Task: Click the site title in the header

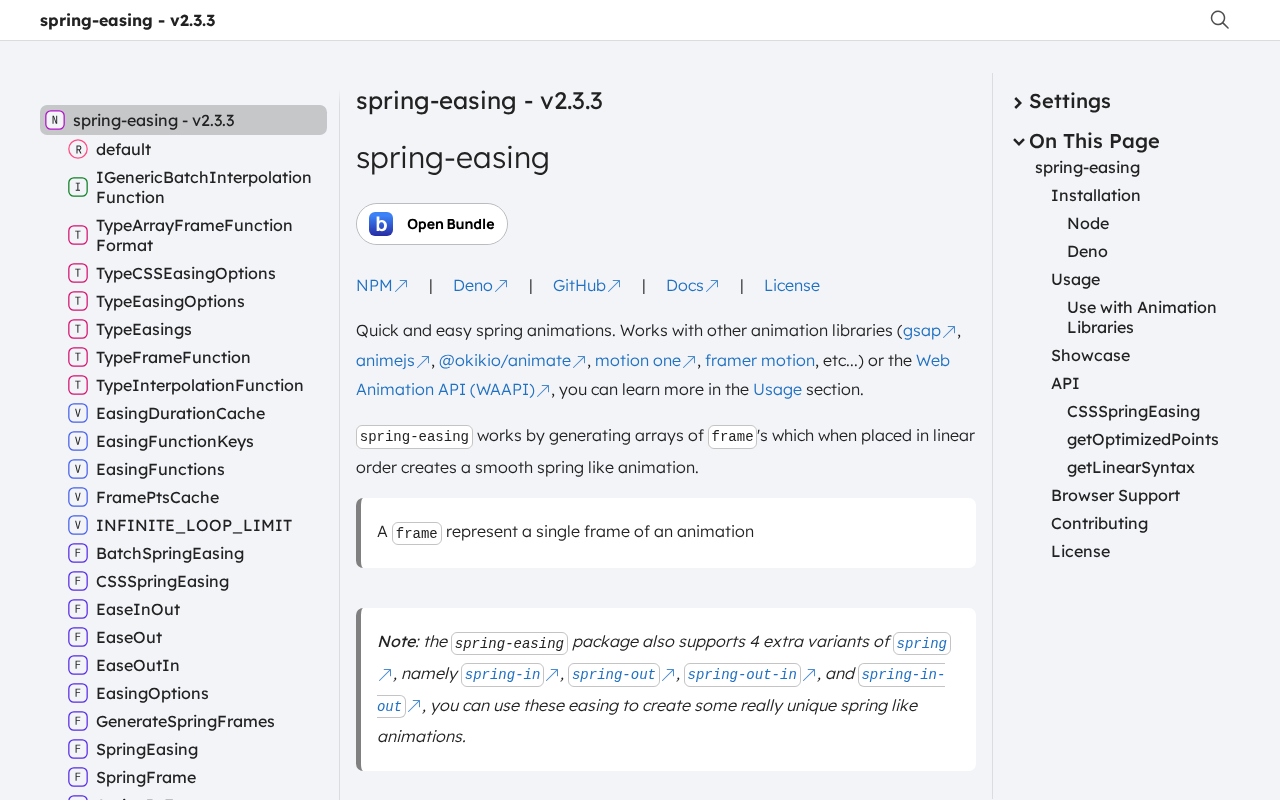Action: coord(127,20)
